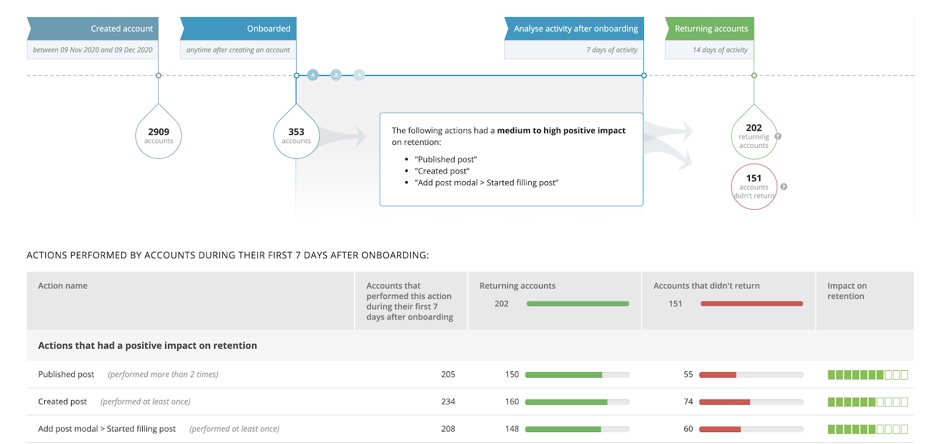Open the Onboarded step flag
Viewport: 936px width, 444px height.
(x=238, y=29)
